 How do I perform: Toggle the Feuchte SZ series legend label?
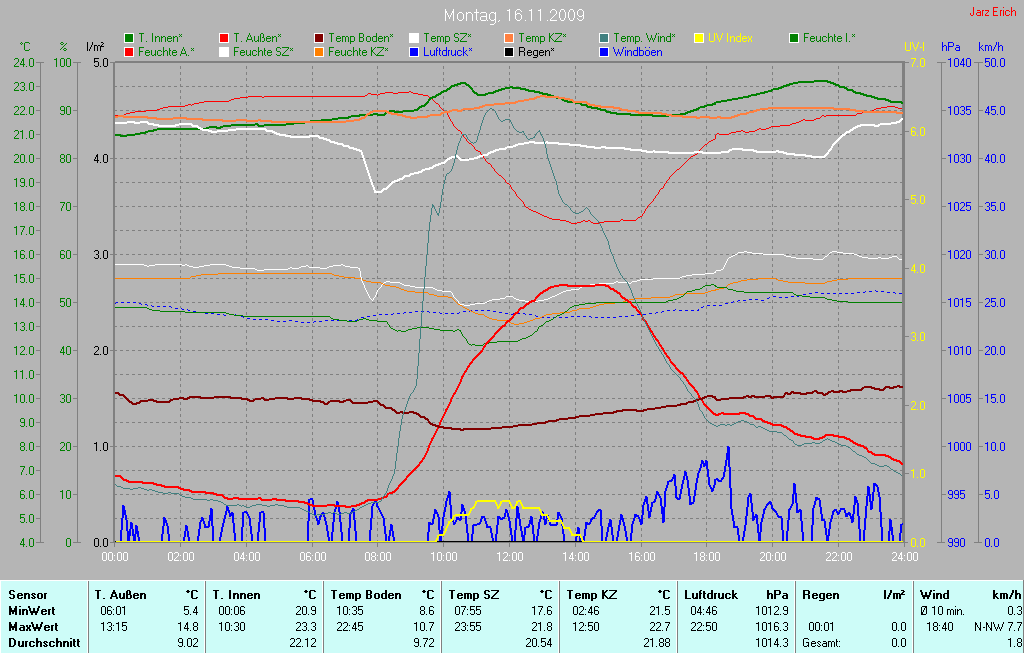tap(263, 51)
